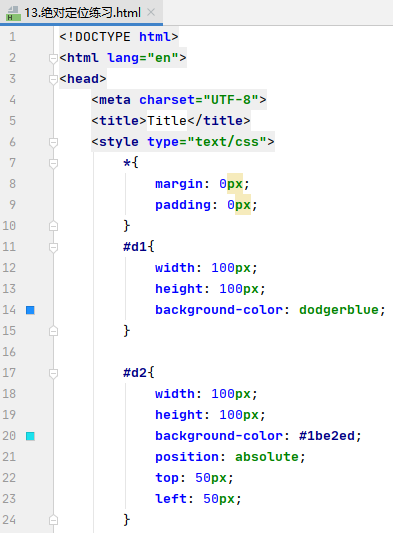Fold the #d1 rule block
This screenshot has height=533, width=393.
point(53,247)
